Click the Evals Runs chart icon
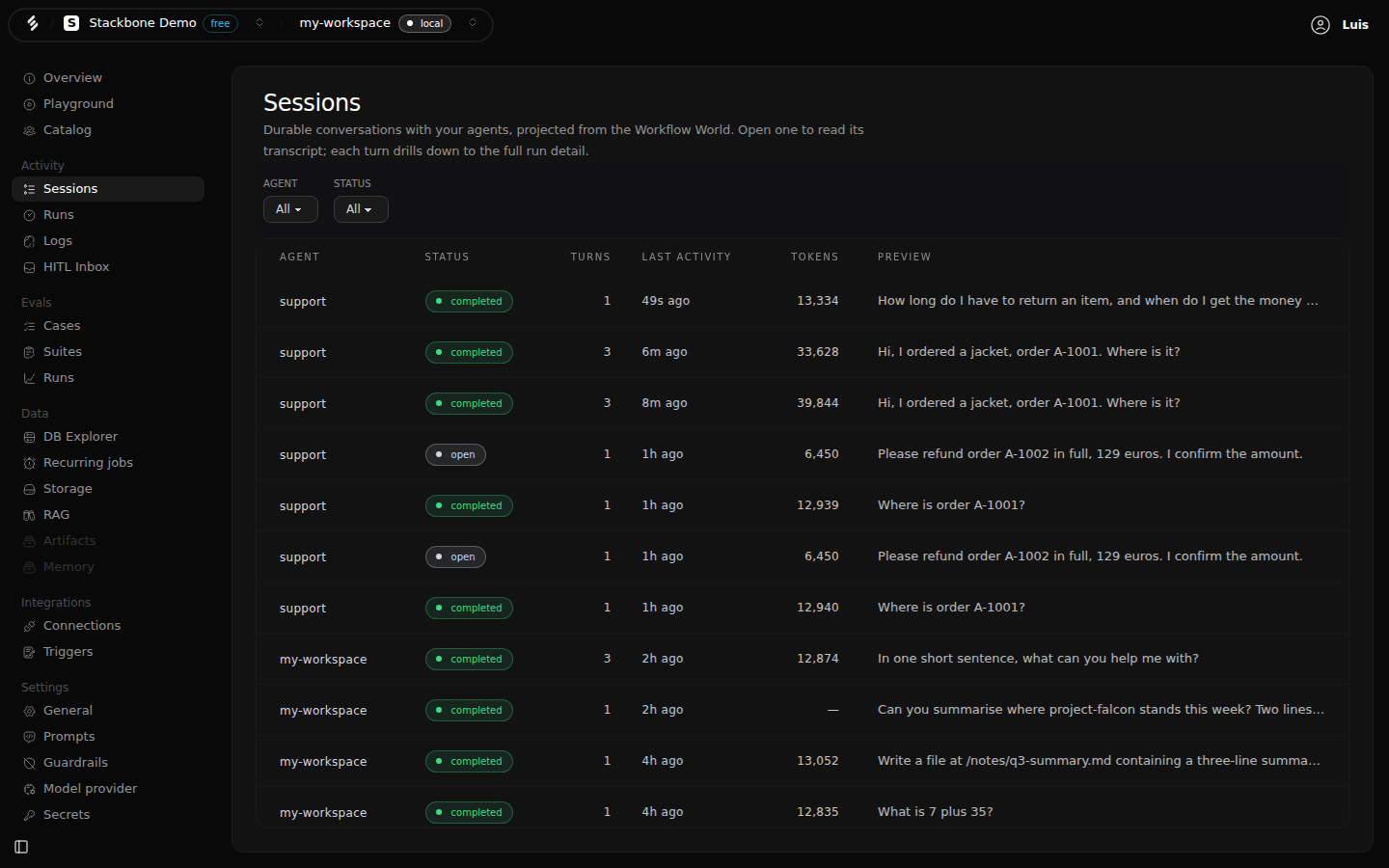 tap(29, 378)
